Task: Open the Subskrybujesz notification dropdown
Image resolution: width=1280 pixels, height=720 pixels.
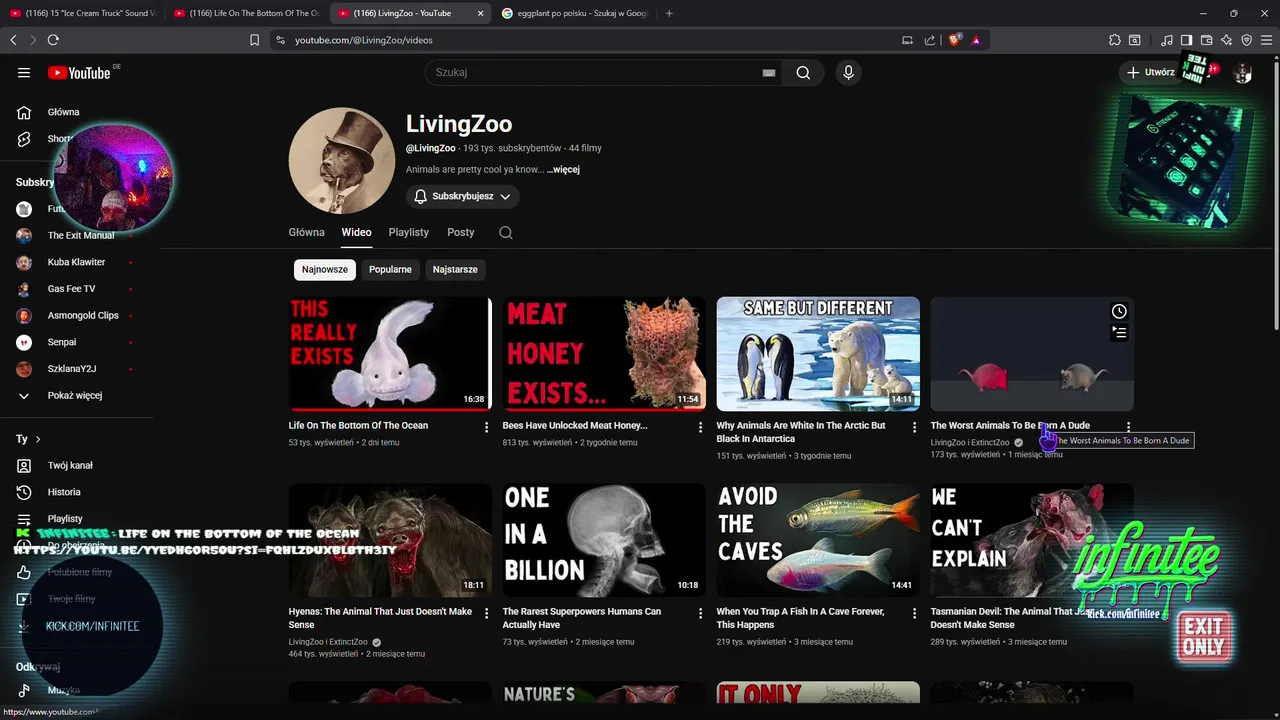Action: (462, 196)
